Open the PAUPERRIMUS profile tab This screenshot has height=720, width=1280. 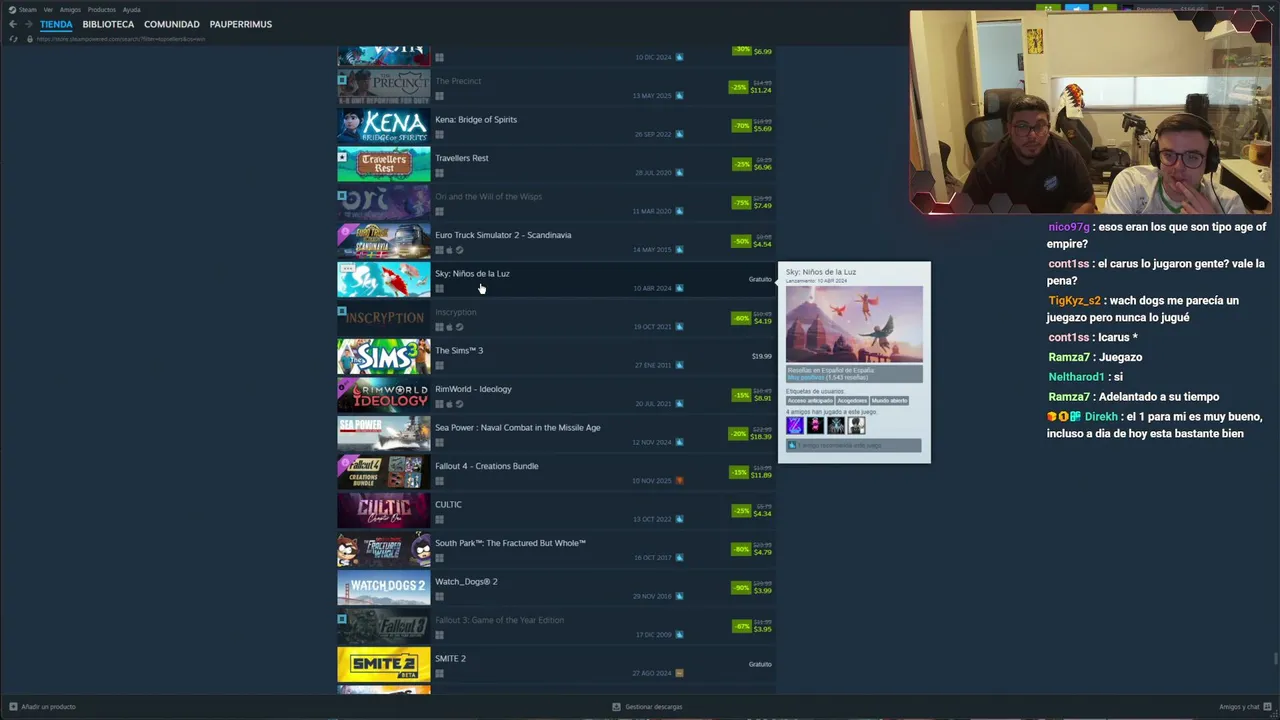(x=241, y=24)
